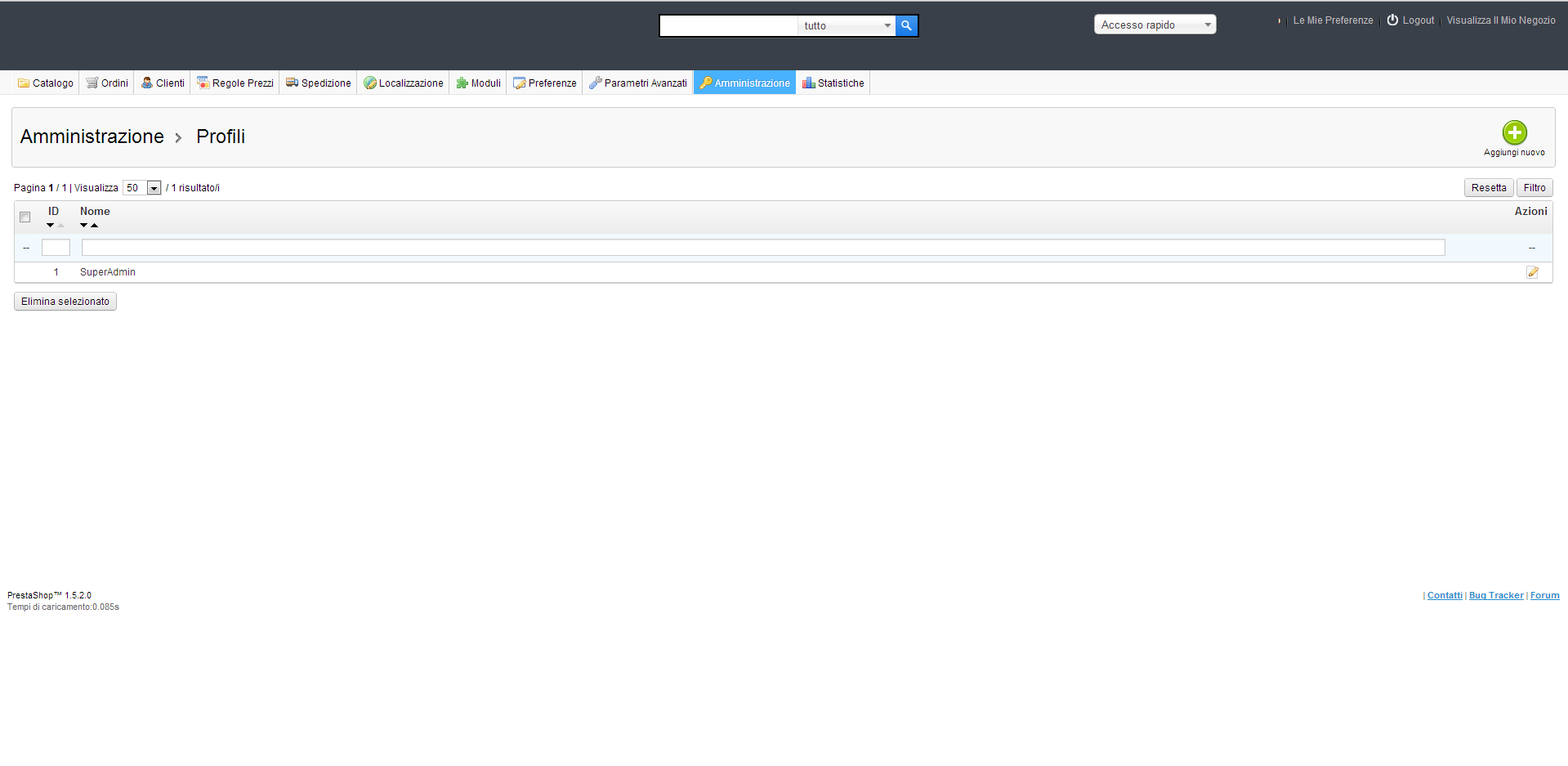
Task: Focus the ID filter field
Action: [x=56, y=248]
